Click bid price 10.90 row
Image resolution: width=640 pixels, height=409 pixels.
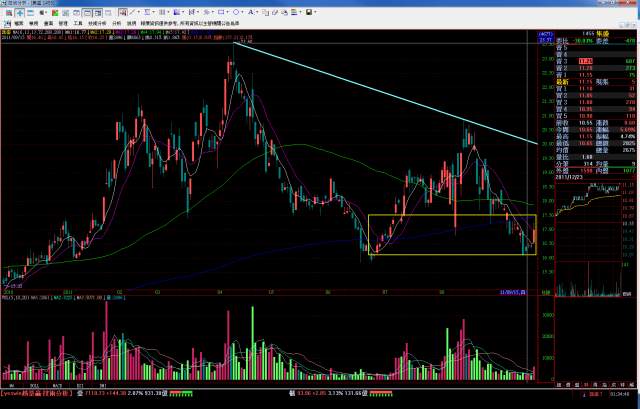596,116
